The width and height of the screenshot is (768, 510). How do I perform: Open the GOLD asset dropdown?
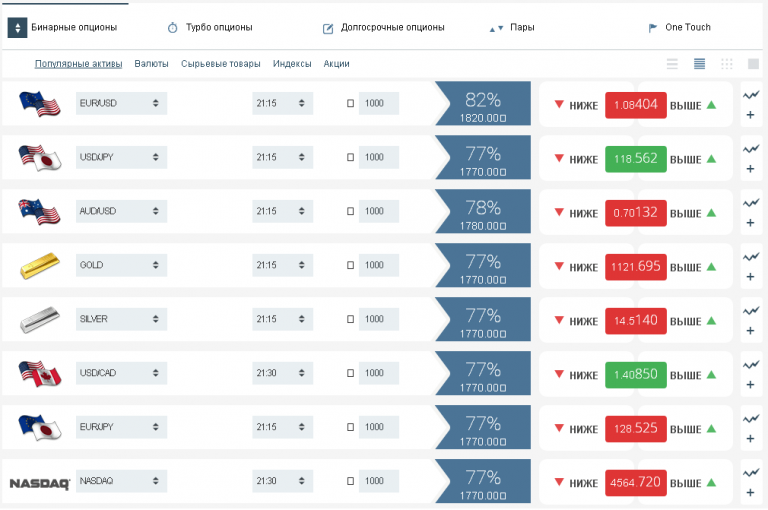121,265
